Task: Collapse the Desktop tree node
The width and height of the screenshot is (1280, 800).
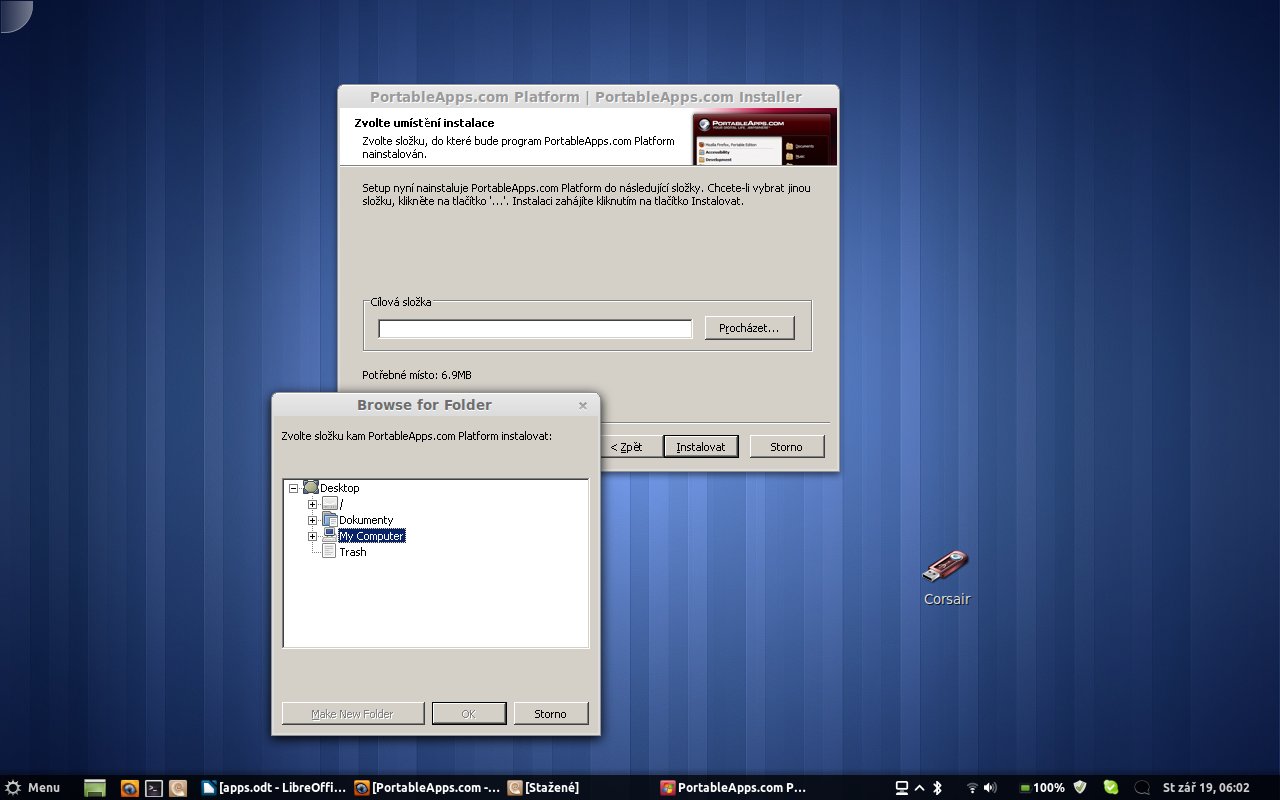Action: 294,488
